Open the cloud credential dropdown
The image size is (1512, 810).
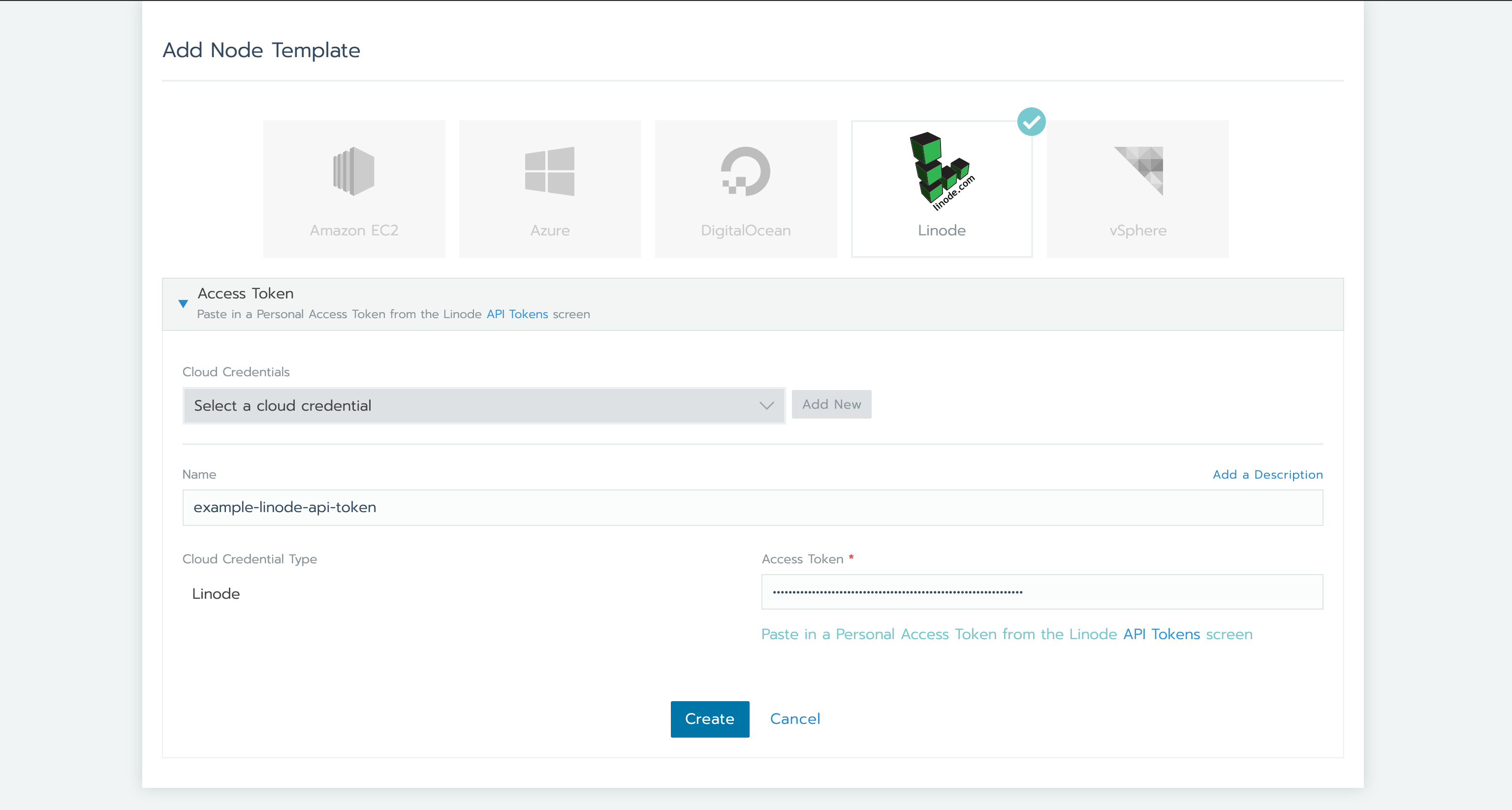pos(483,405)
